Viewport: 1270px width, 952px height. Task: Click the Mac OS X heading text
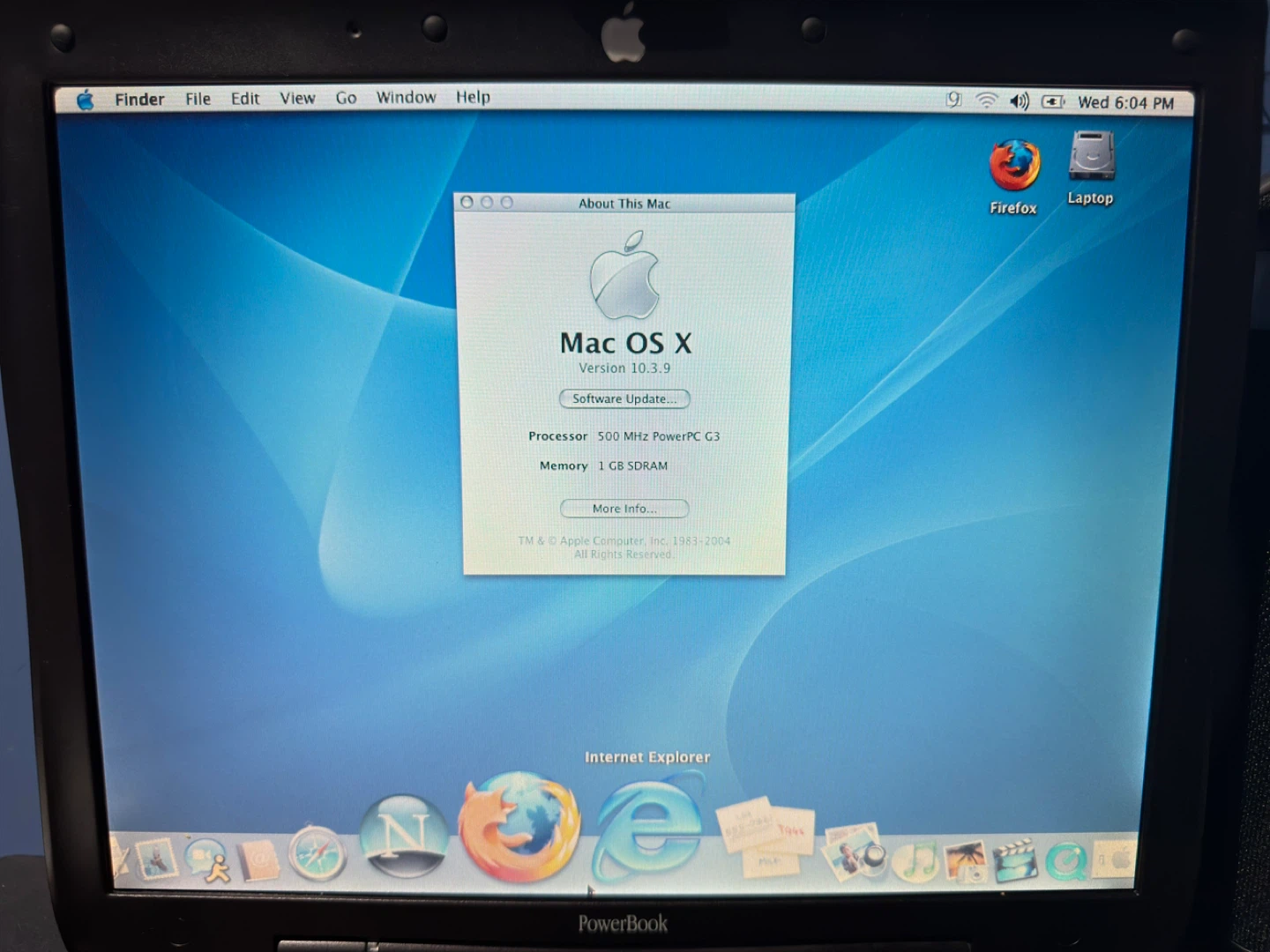tap(625, 342)
